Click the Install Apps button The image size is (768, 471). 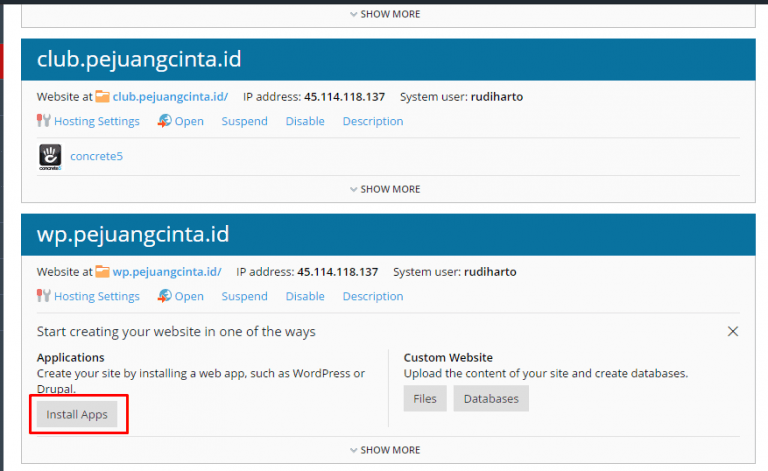coord(77,414)
